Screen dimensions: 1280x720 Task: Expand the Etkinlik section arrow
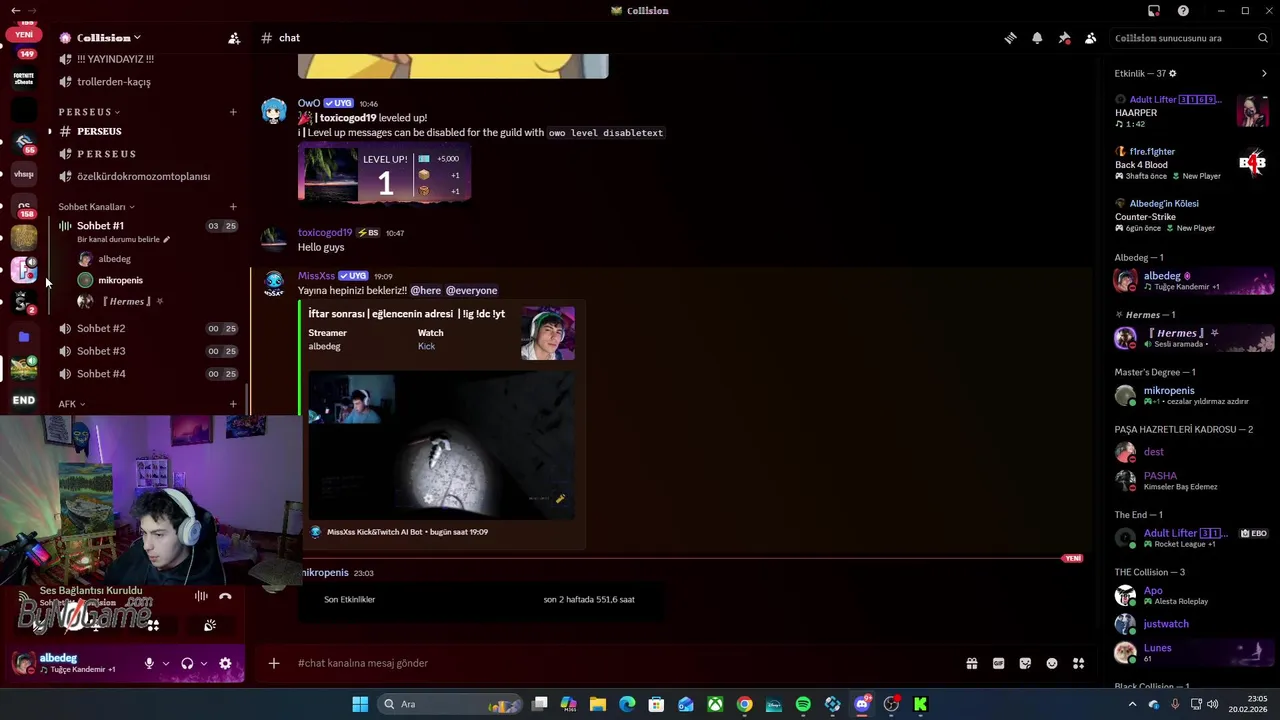(x=1264, y=73)
